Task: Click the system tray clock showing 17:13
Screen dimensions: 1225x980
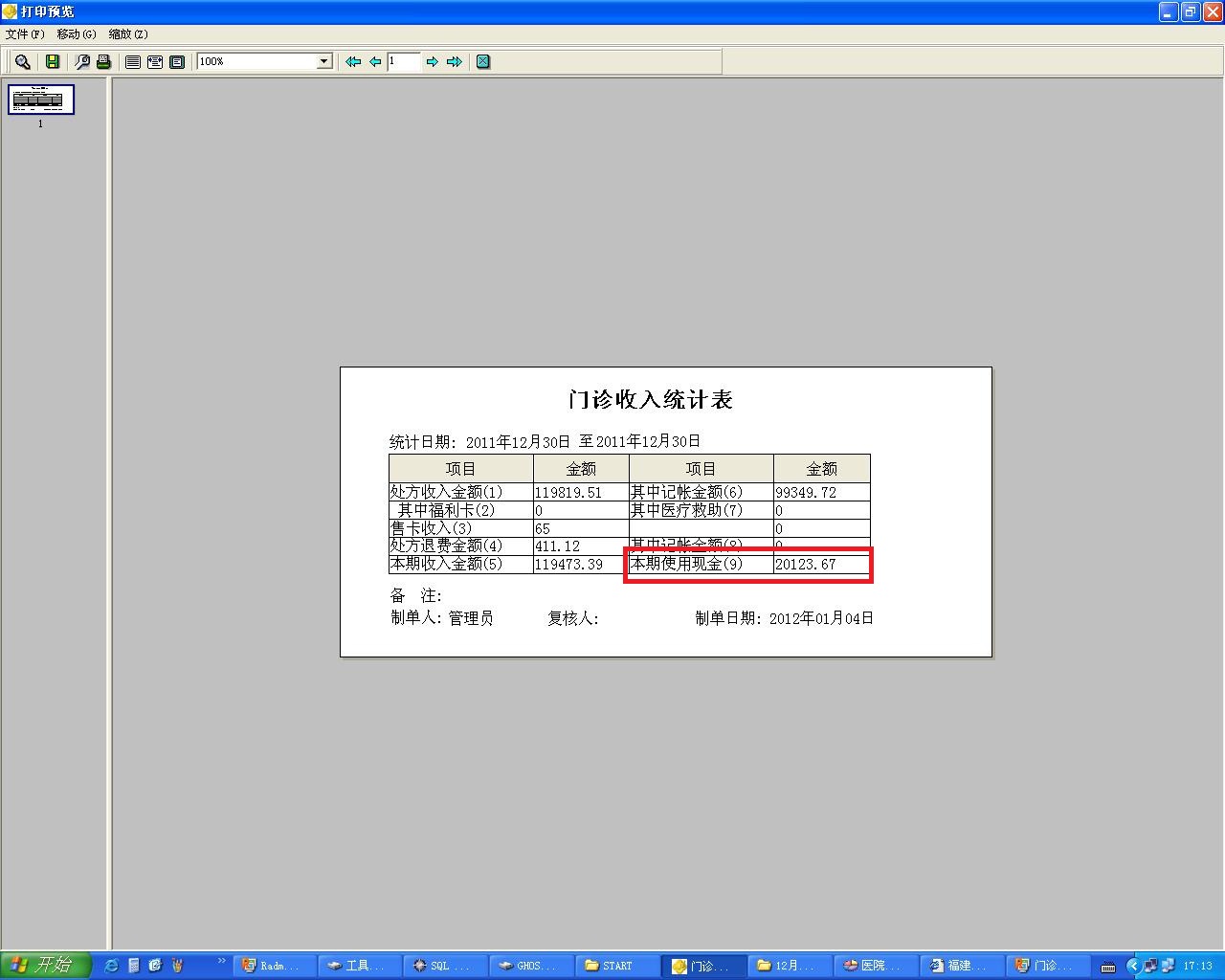Action: tap(1198, 966)
